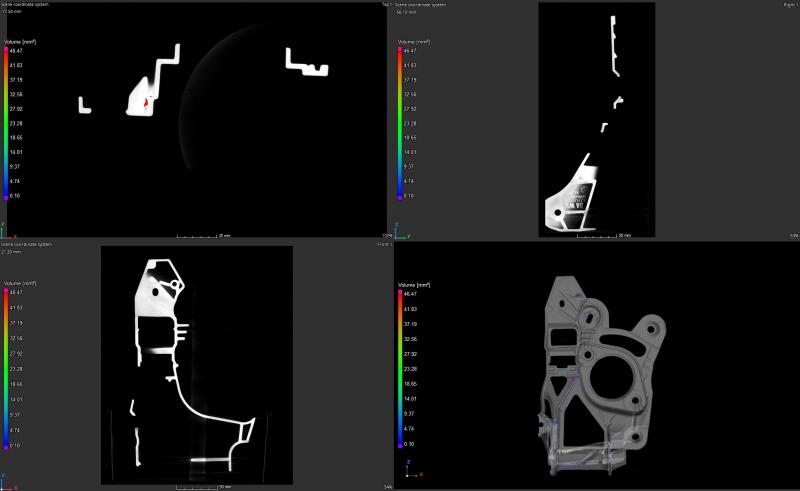800x491 pixels.
Task: Click the 'Scene coordinate system' label in top view
Action: tap(25, 4)
